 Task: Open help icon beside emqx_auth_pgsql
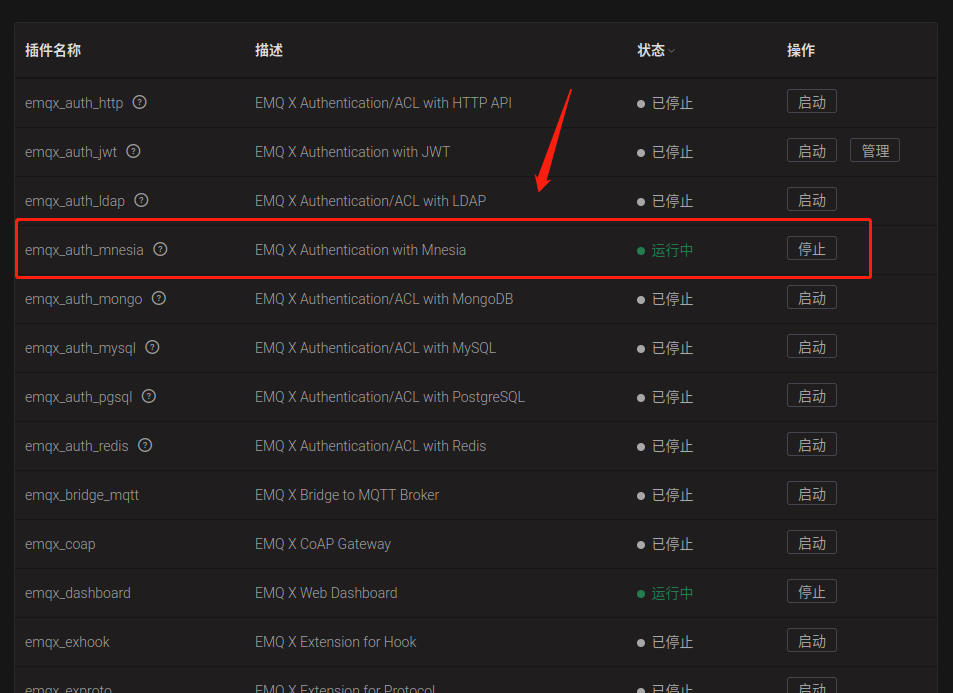pos(149,396)
